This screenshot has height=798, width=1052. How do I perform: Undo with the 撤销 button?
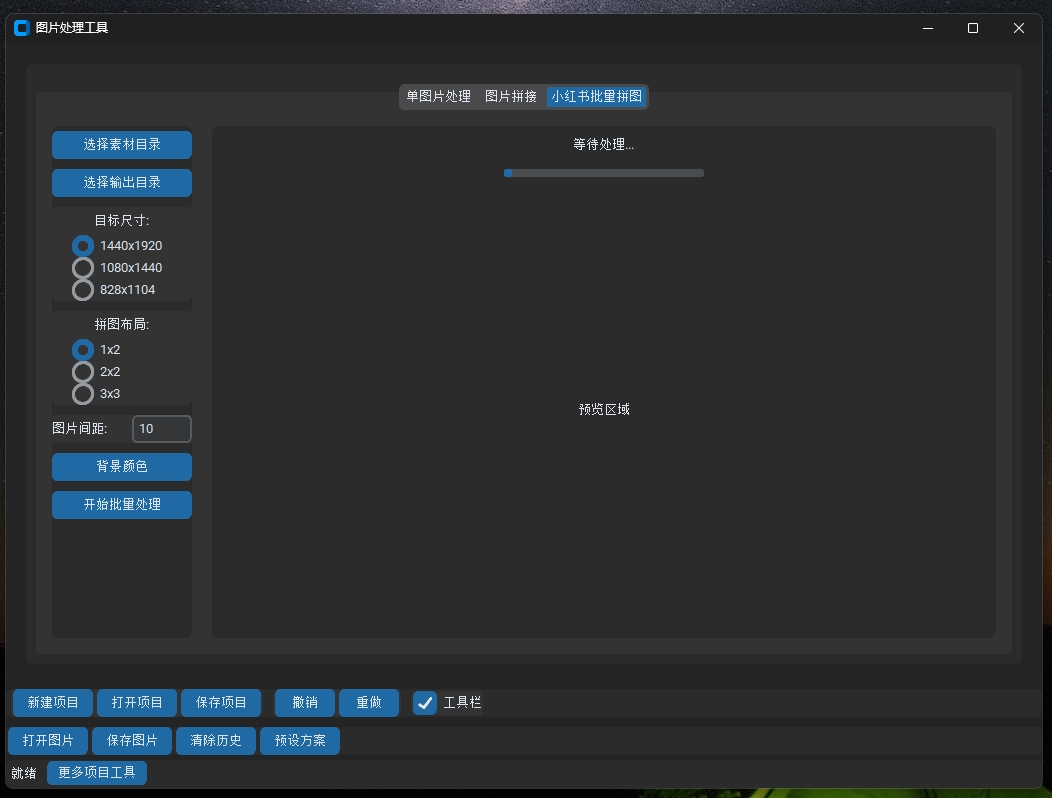pyautogui.click(x=305, y=703)
